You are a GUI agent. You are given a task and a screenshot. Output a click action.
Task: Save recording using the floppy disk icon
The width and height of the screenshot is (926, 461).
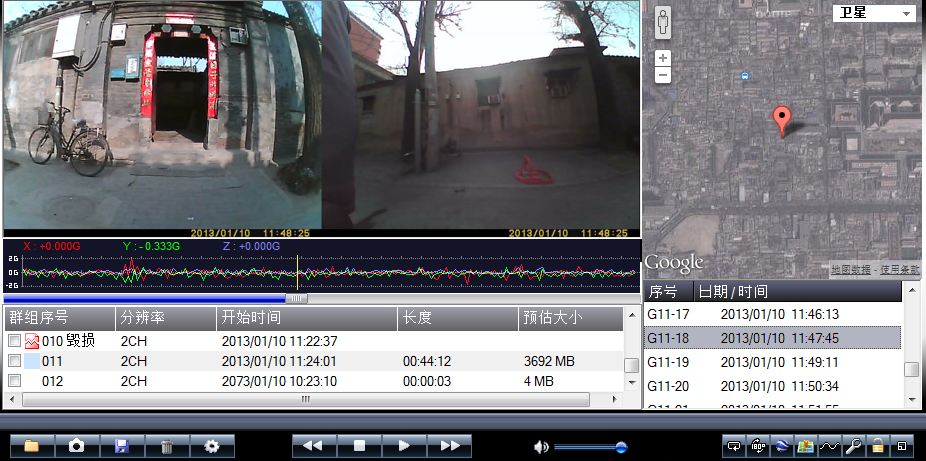click(x=122, y=446)
